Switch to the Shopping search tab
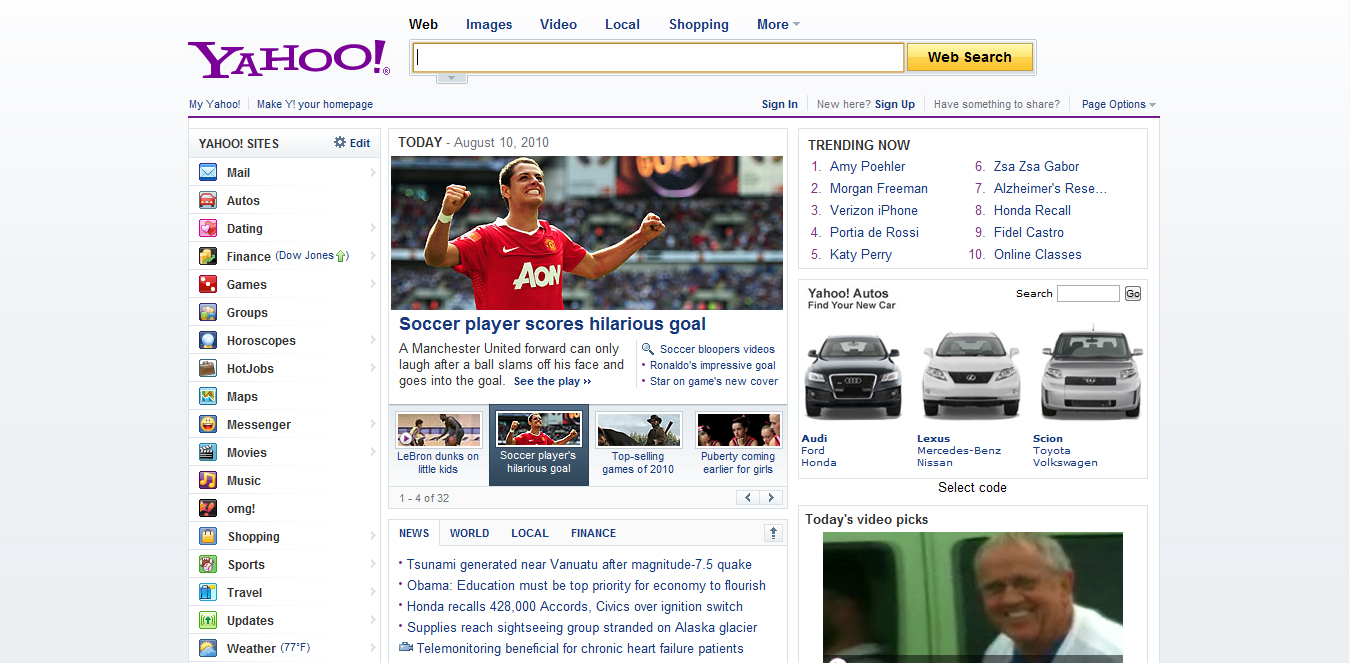The image size is (1350, 663). [699, 24]
